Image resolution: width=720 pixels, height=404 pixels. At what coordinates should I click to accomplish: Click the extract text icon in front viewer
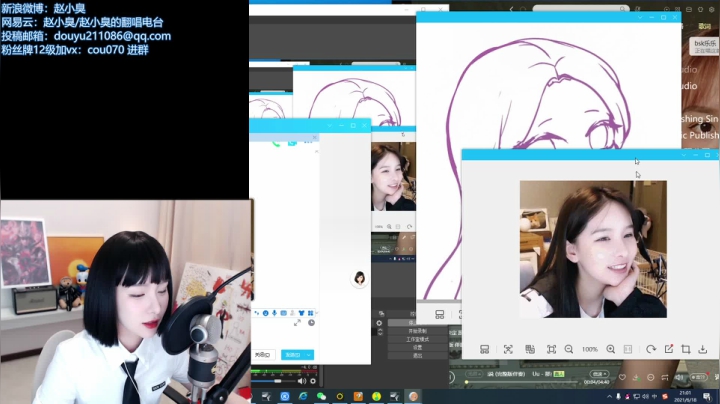pyautogui.click(x=530, y=349)
